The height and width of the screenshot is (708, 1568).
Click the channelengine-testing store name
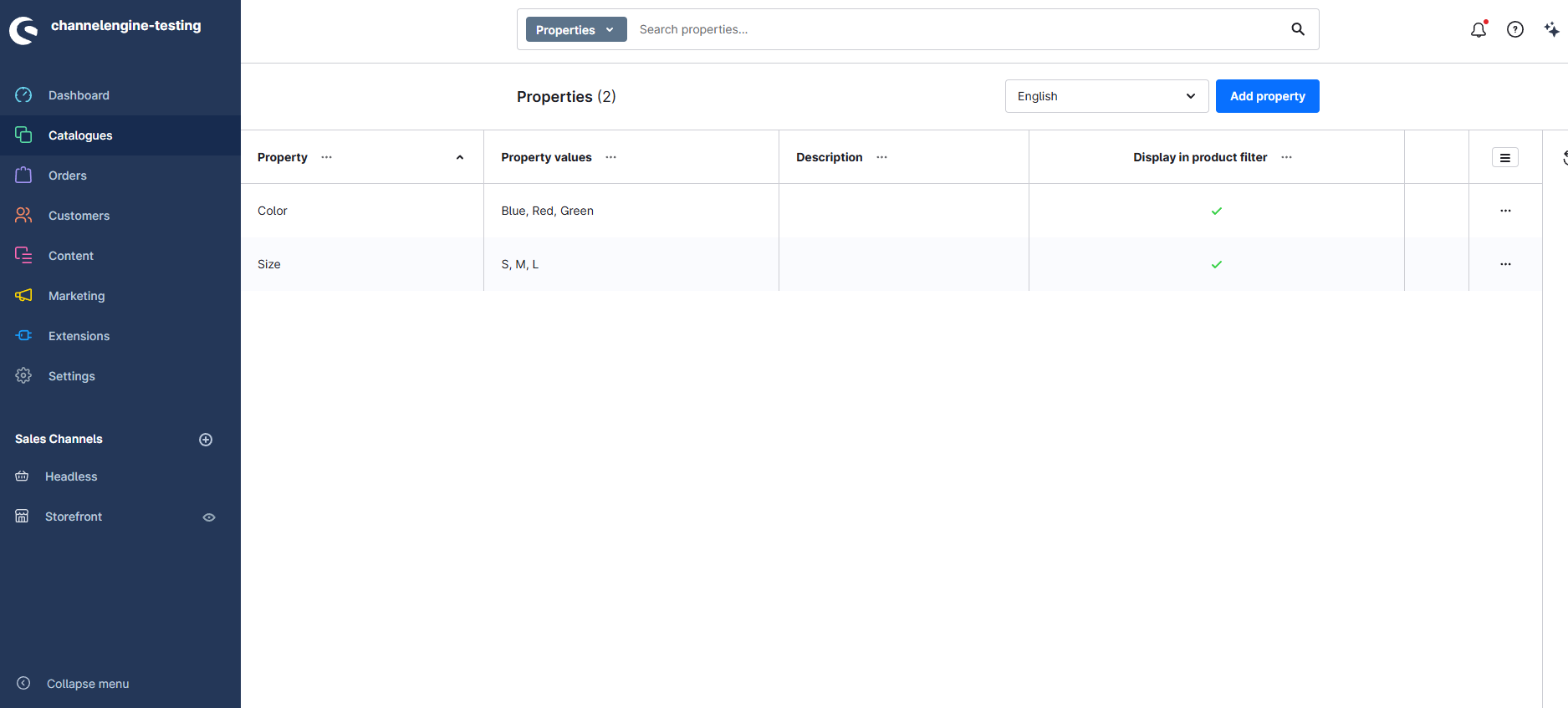125,26
